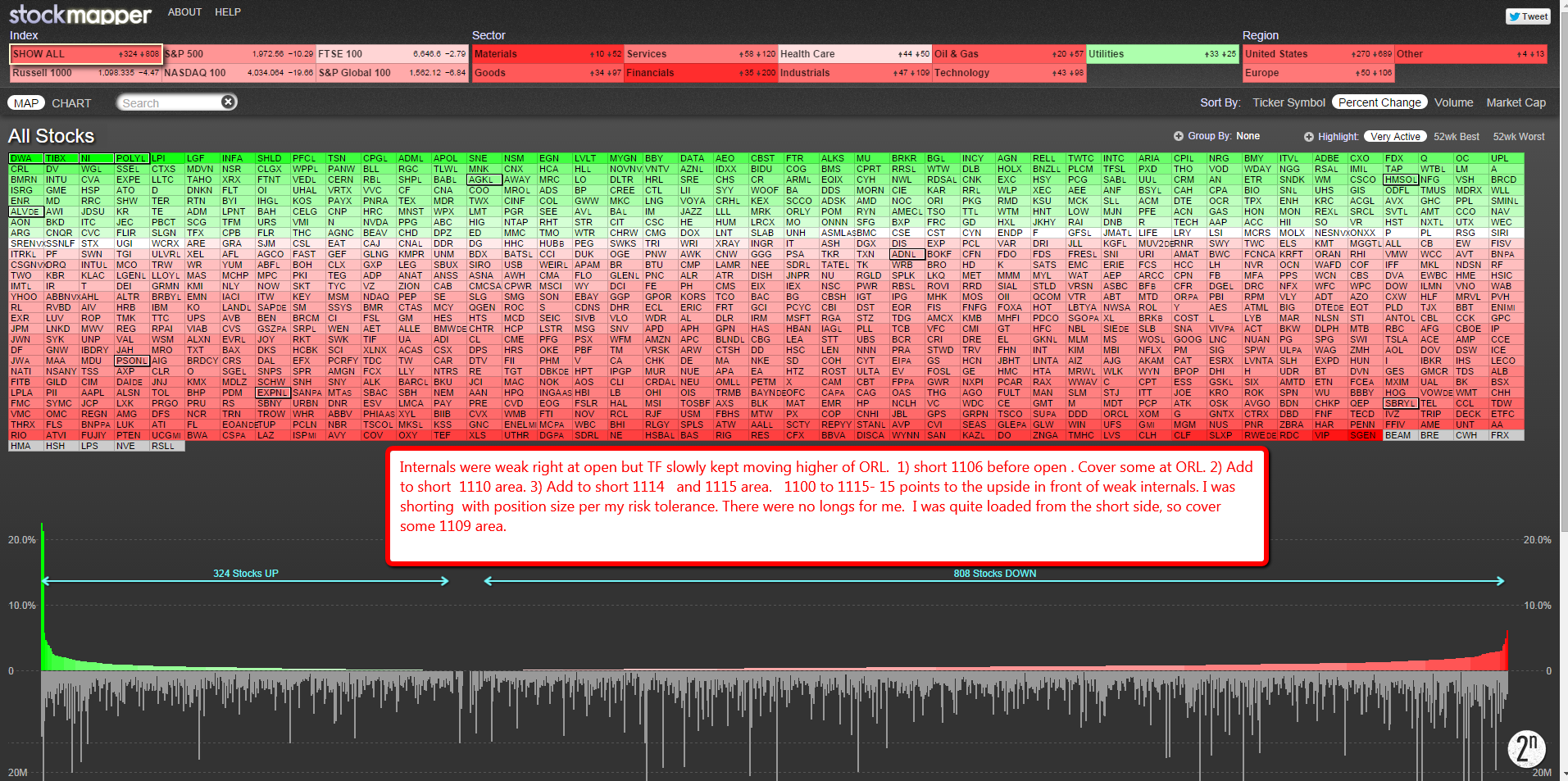The width and height of the screenshot is (1568, 781).
Task: Filter by the Health Care sector
Action: pyautogui.click(x=855, y=54)
